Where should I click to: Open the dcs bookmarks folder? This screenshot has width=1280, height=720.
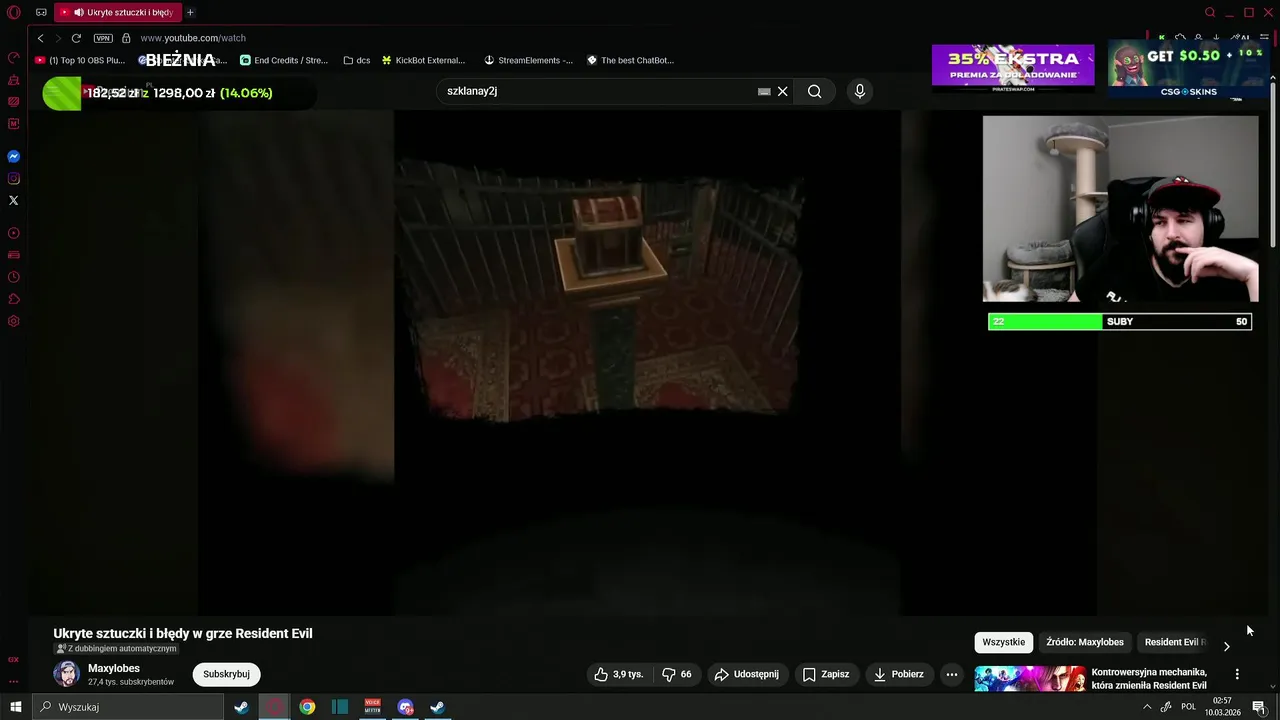[356, 60]
